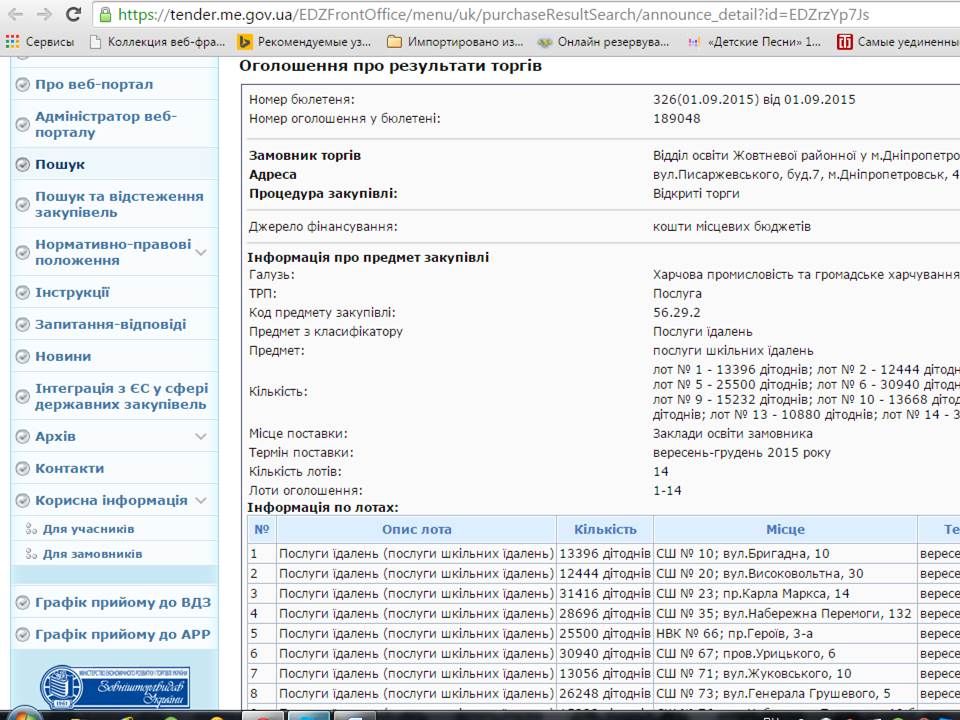The image size is (960, 720).
Task: Click the Windows Start button
Action: tap(22, 715)
